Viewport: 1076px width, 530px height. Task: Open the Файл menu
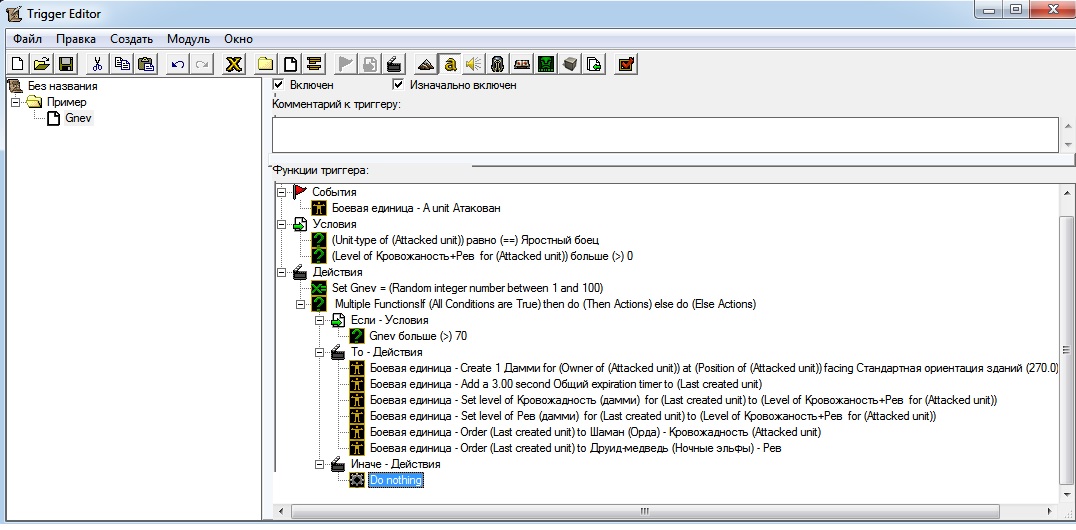tap(27, 39)
